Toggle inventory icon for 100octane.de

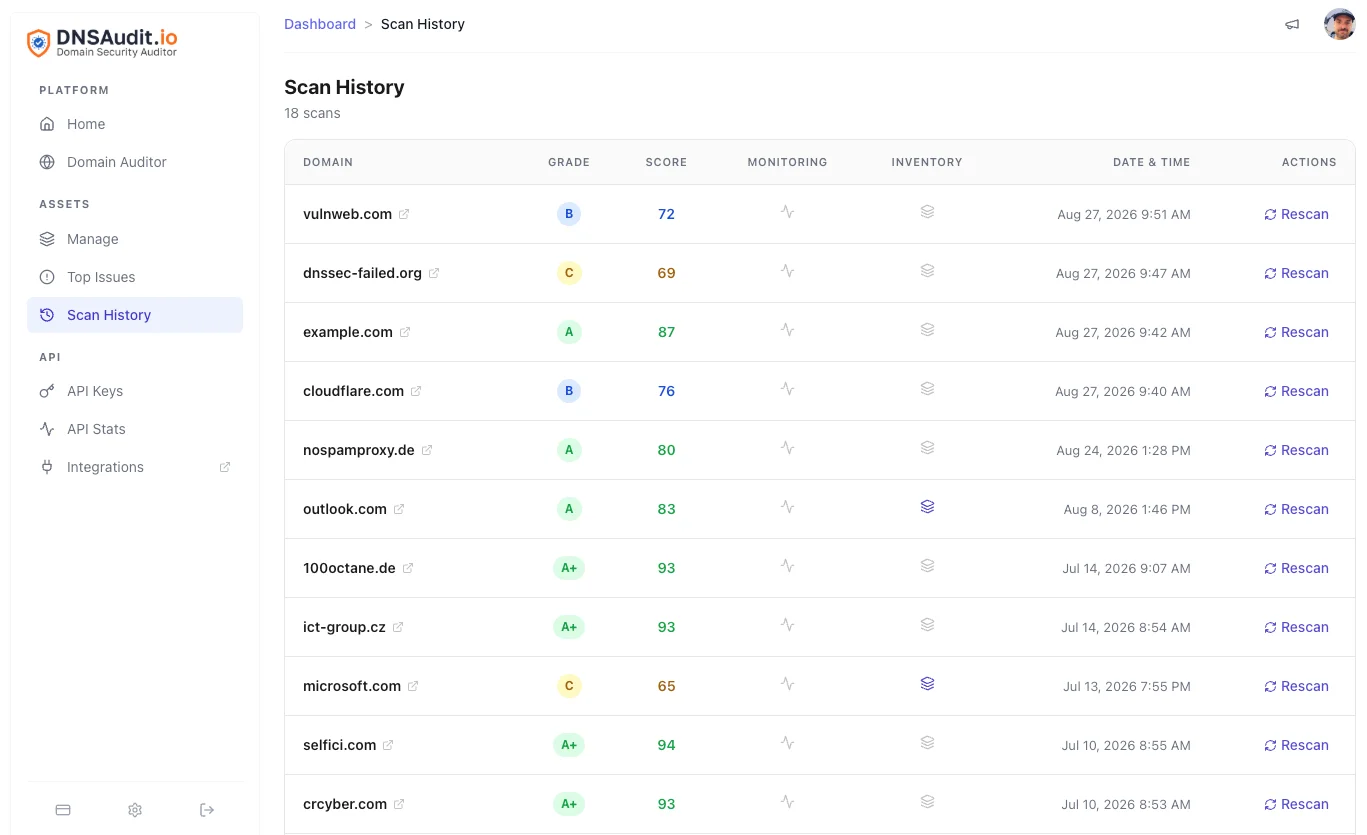pyautogui.click(x=927, y=566)
